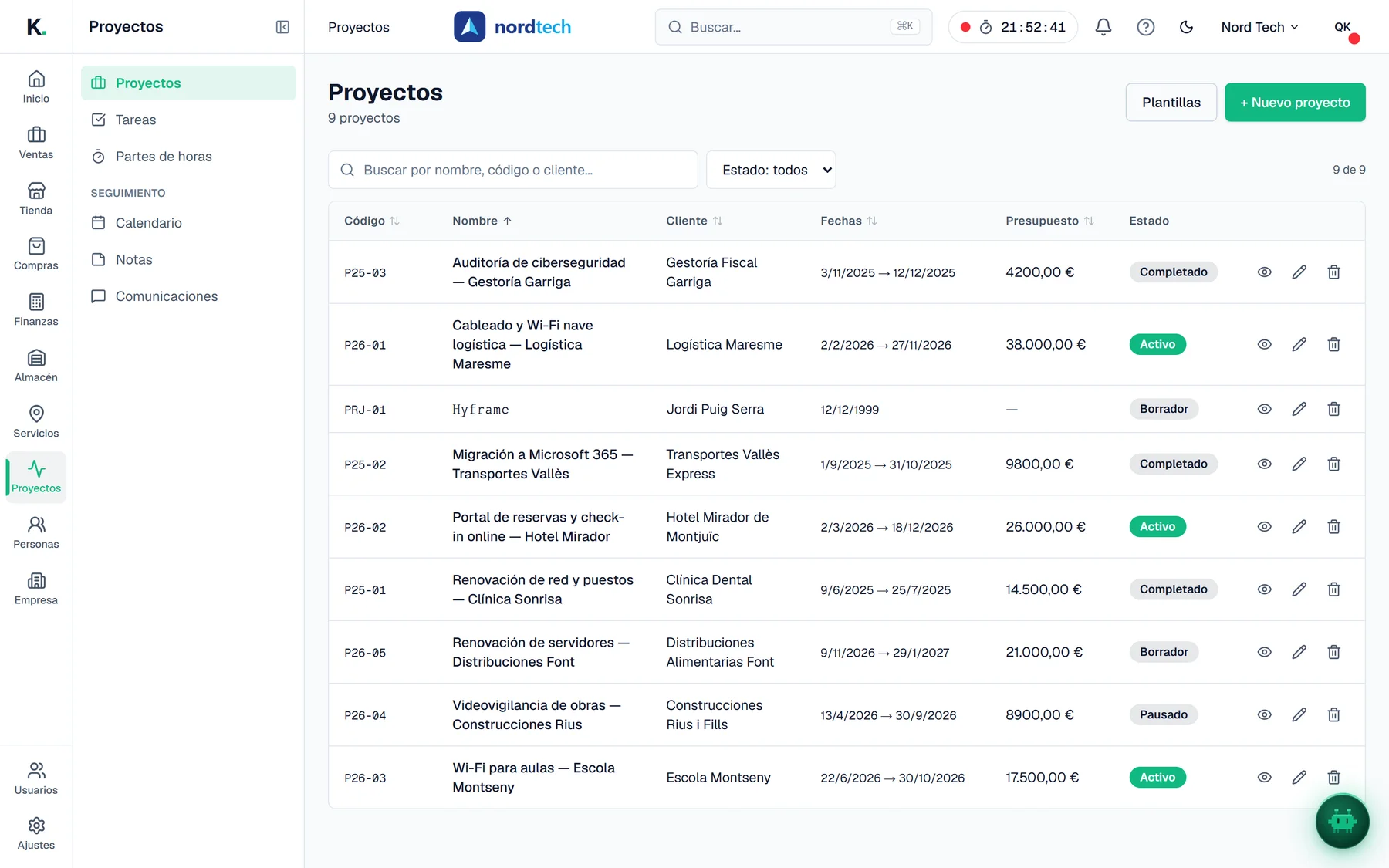This screenshot has width=1389, height=868.
Task: Sort table by Fechas column
Action: pos(848,221)
